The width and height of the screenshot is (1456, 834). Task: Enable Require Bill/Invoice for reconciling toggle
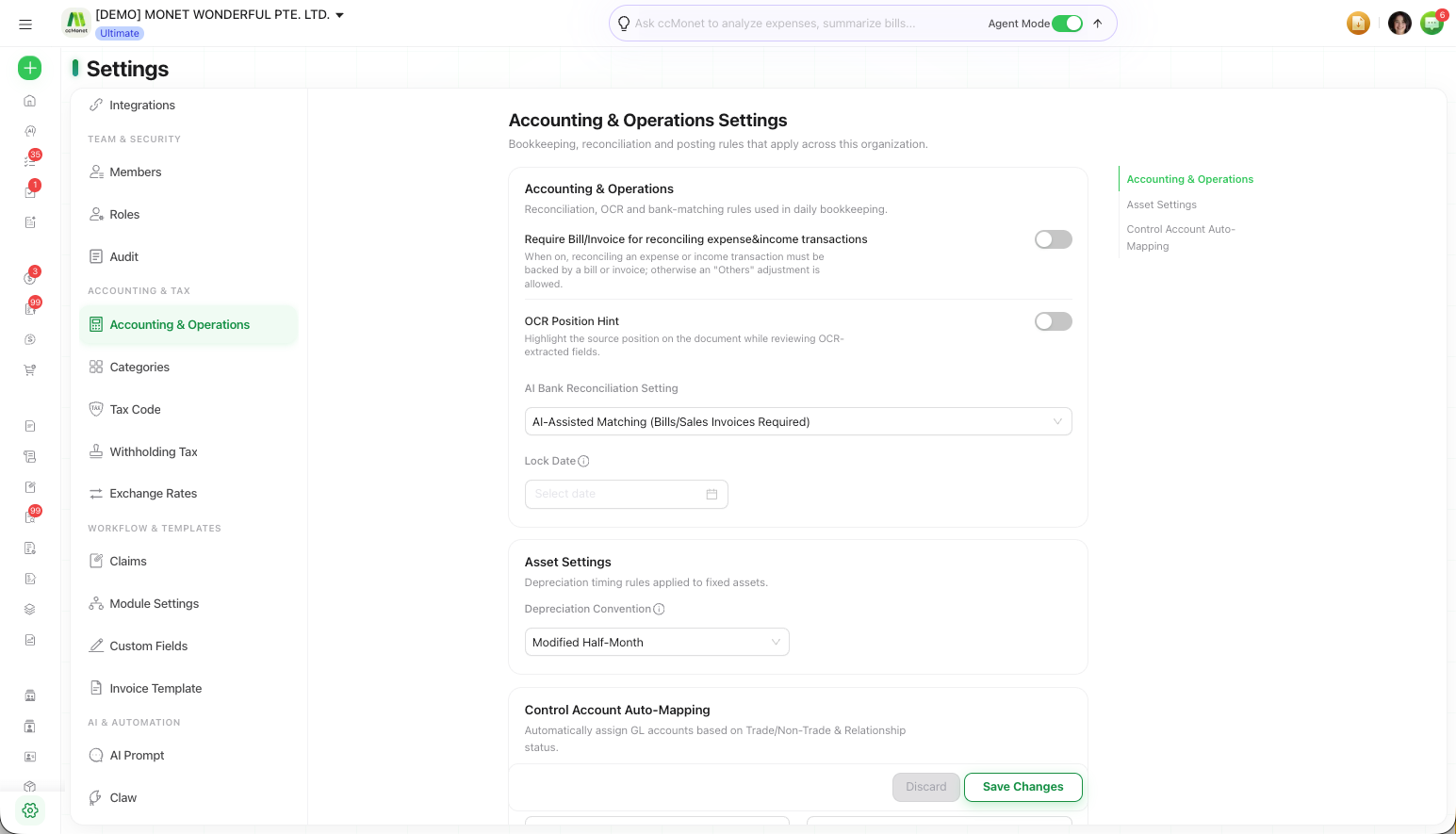click(x=1054, y=239)
